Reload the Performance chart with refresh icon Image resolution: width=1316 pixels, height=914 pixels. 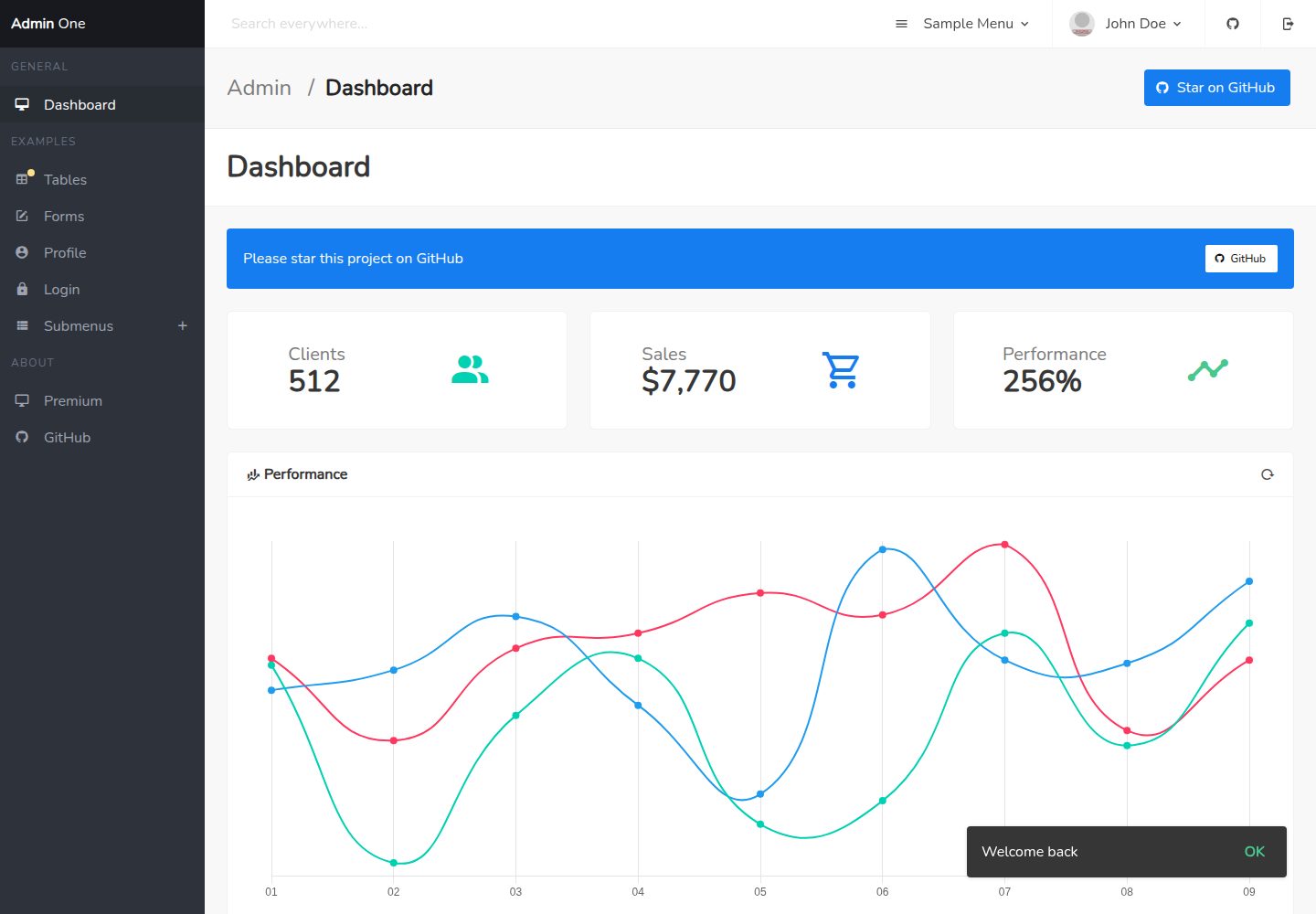1268,474
